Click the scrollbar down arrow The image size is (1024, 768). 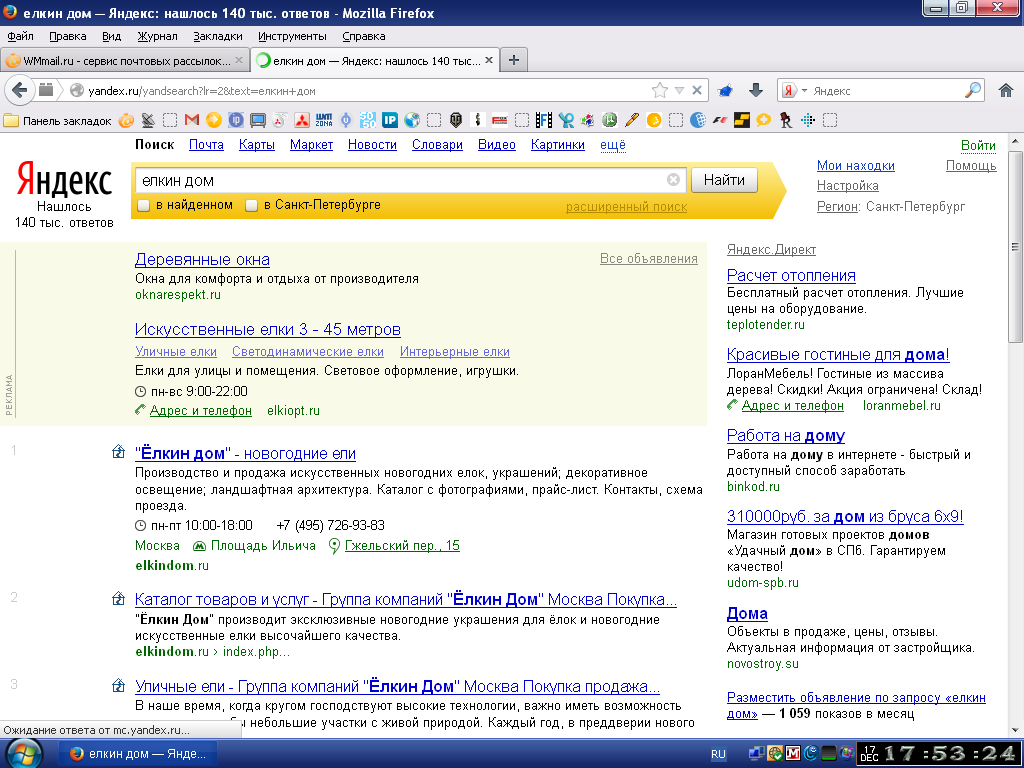(1015, 729)
